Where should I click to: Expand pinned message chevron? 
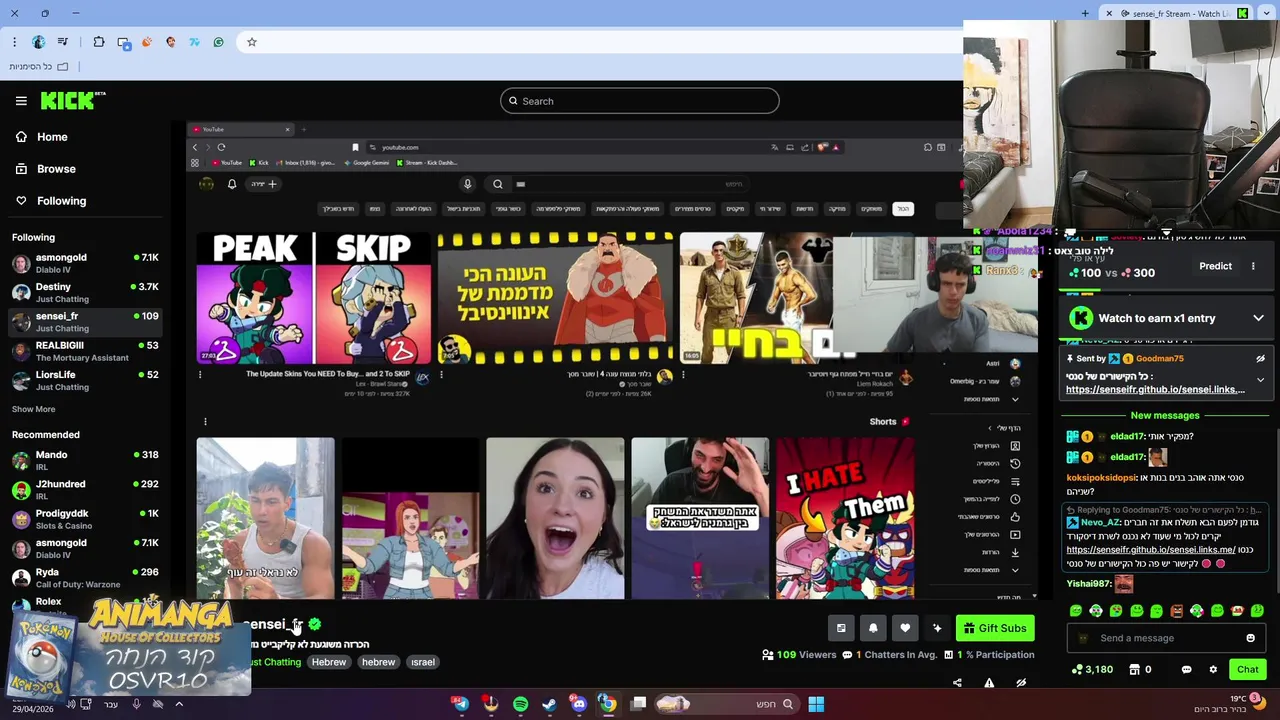[1260, 380]
